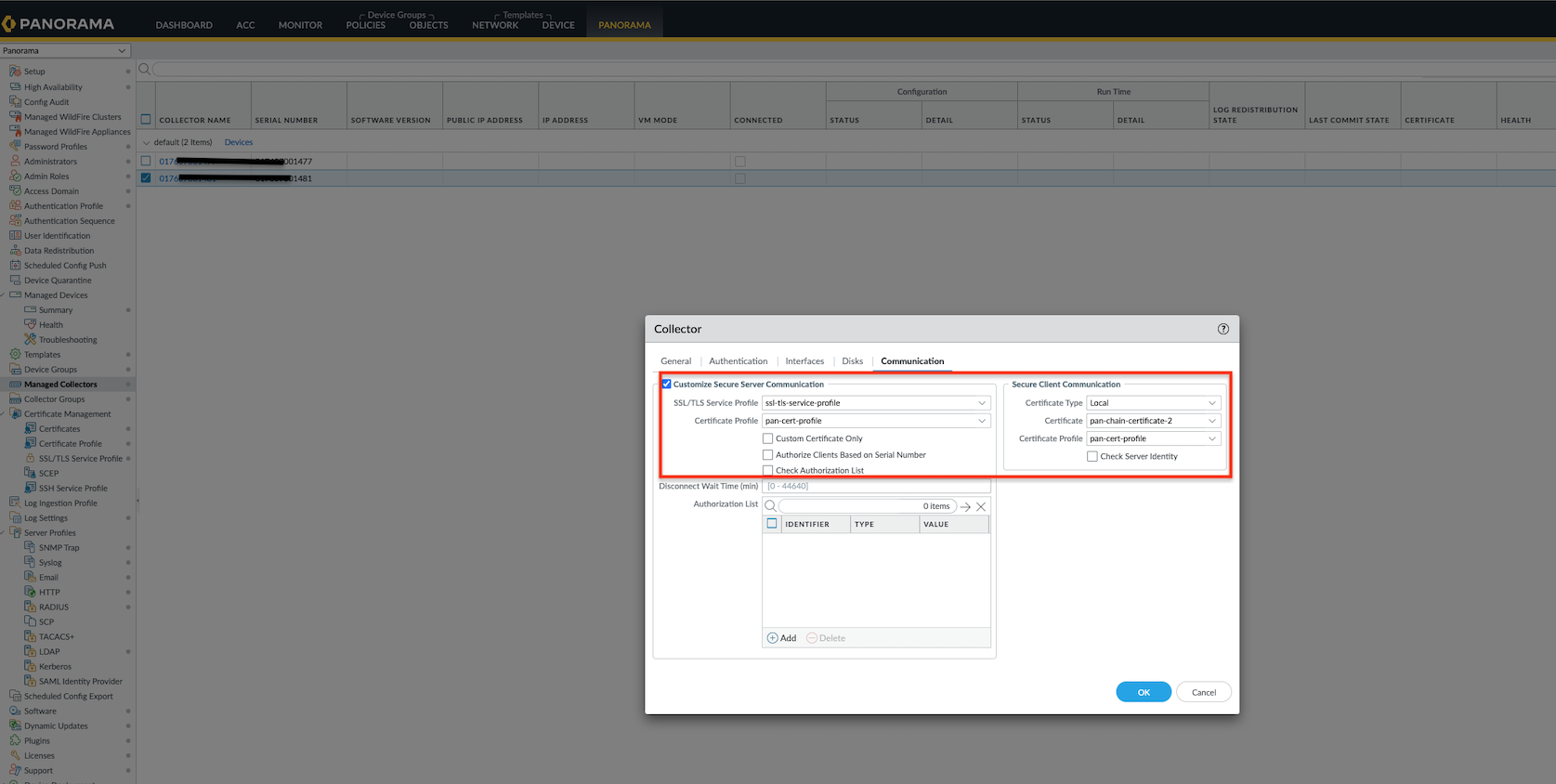Click the Add icon under Authorization List

pyautogui.click(x=772, y=638)
